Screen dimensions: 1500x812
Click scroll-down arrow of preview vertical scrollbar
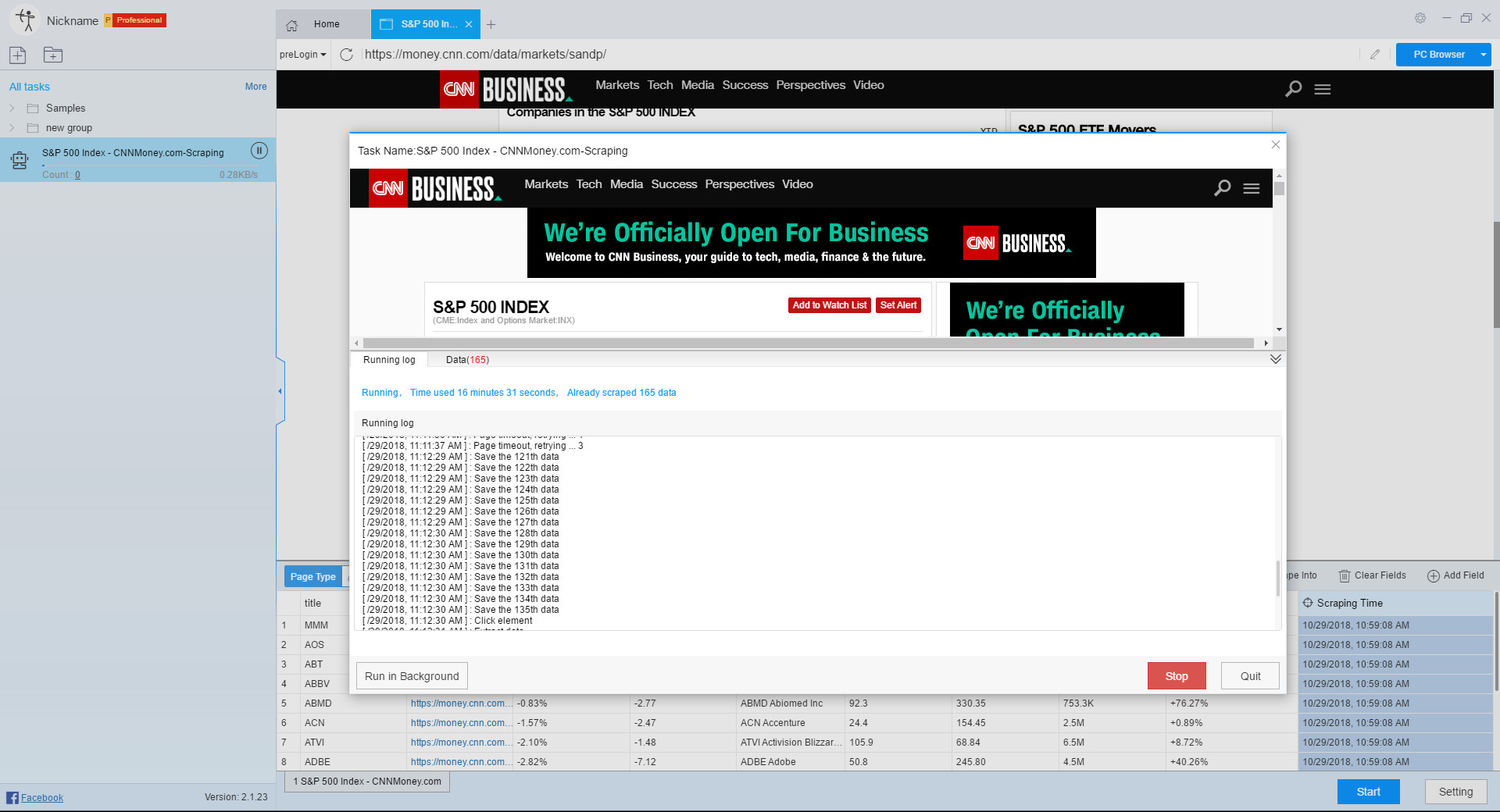(x=1279, y=329)
